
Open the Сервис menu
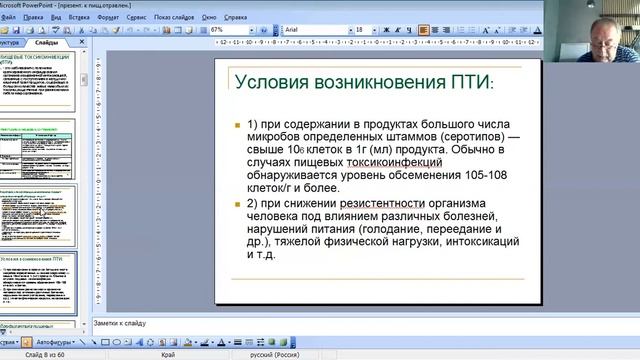pos(136,18)
